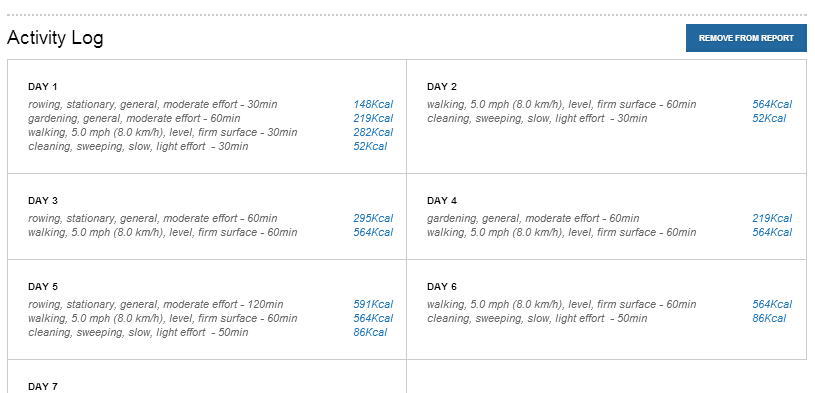Open Day 1 rowing 148Kcal value

point(373,104)
